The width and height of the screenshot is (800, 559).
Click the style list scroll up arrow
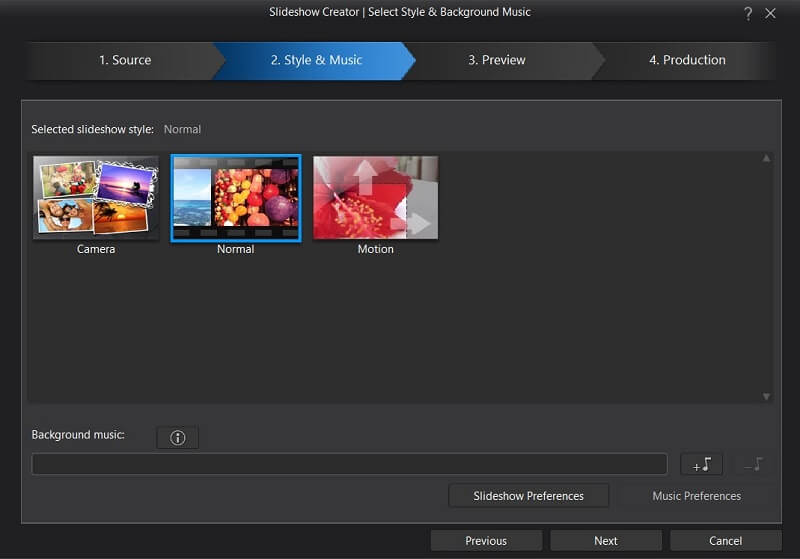(x=766, y=159)
